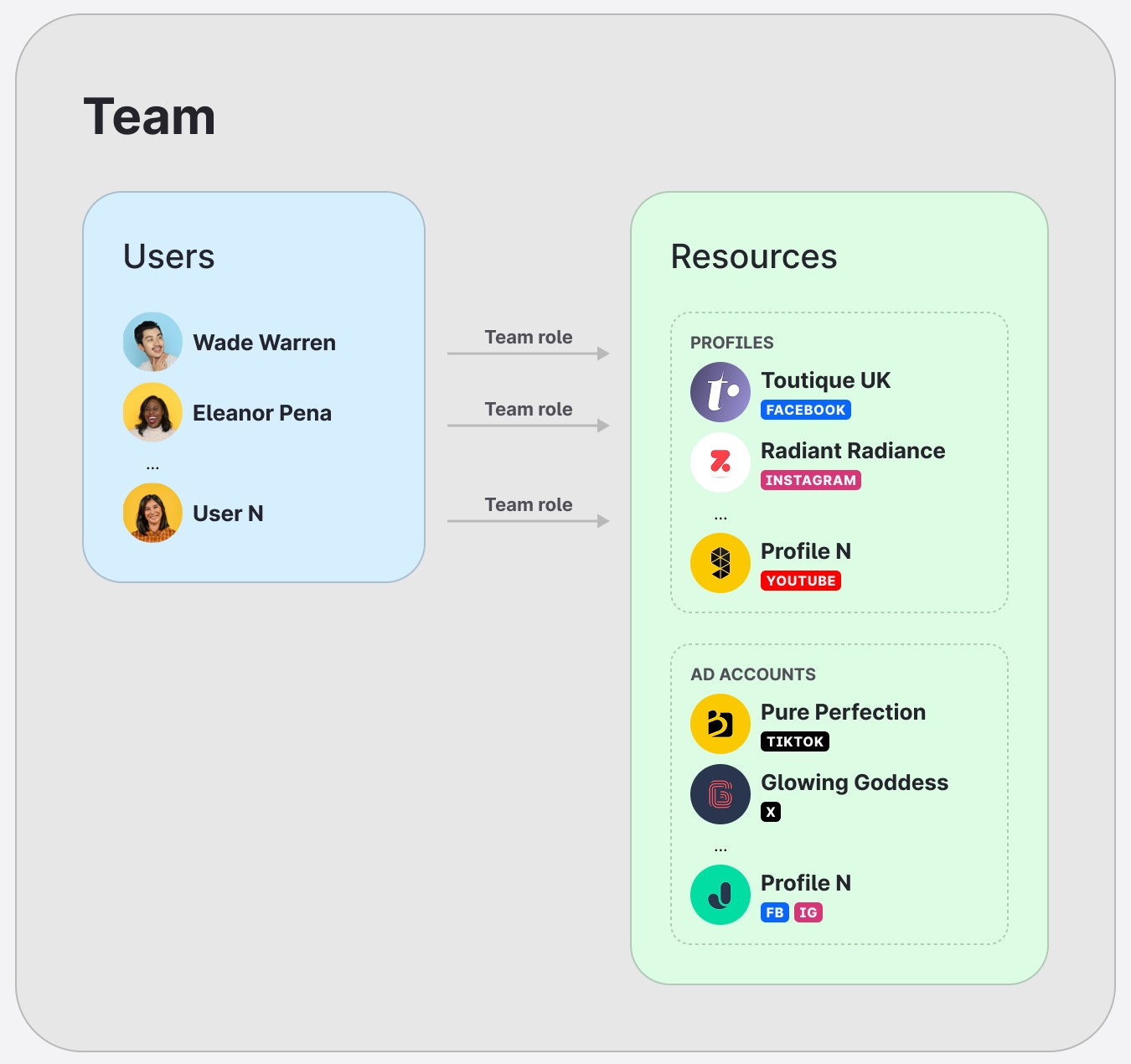The width and height of the screenshot is (1131, 1064).
Task: Click the pink INSTAGRAM tag
Action: click(x=810, y=480)
